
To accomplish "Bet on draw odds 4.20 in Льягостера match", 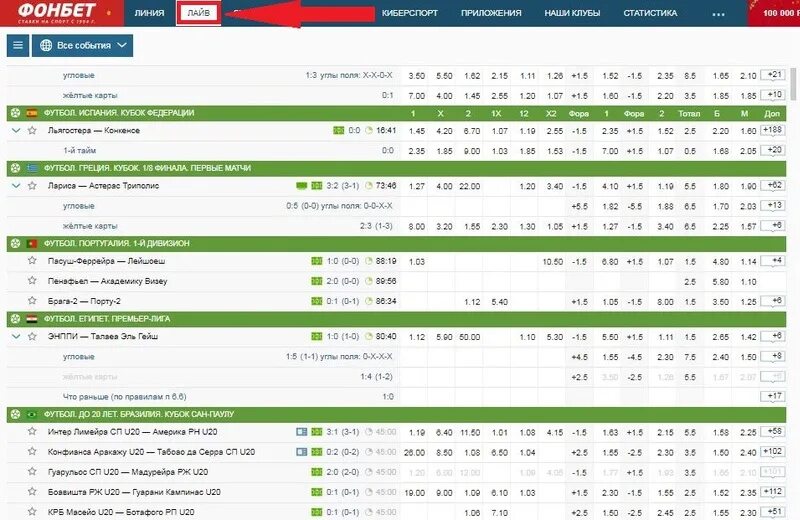I will pyautogui.click(x=444, y=131).
